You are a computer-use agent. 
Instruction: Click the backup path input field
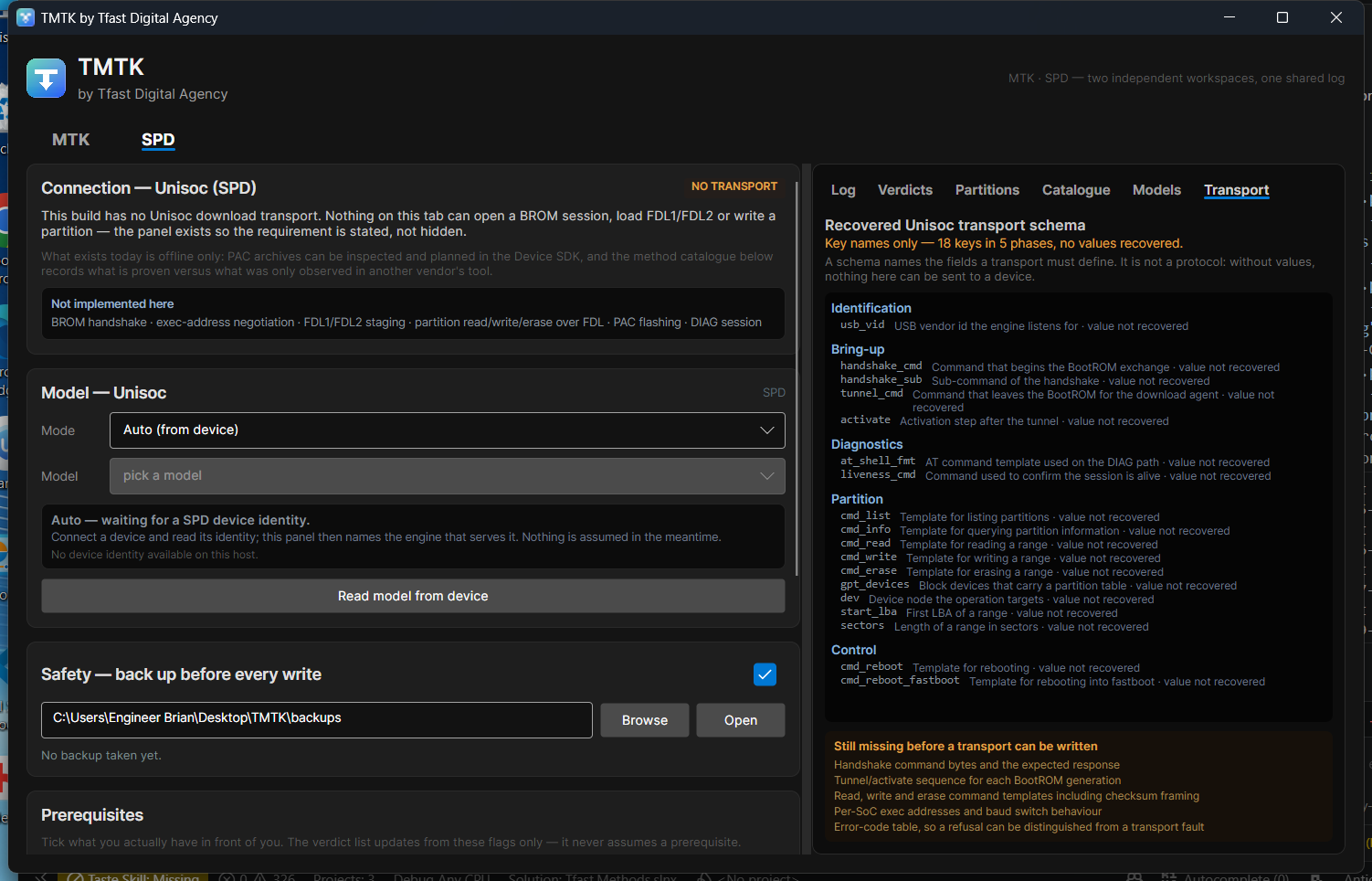click(317, 720)
